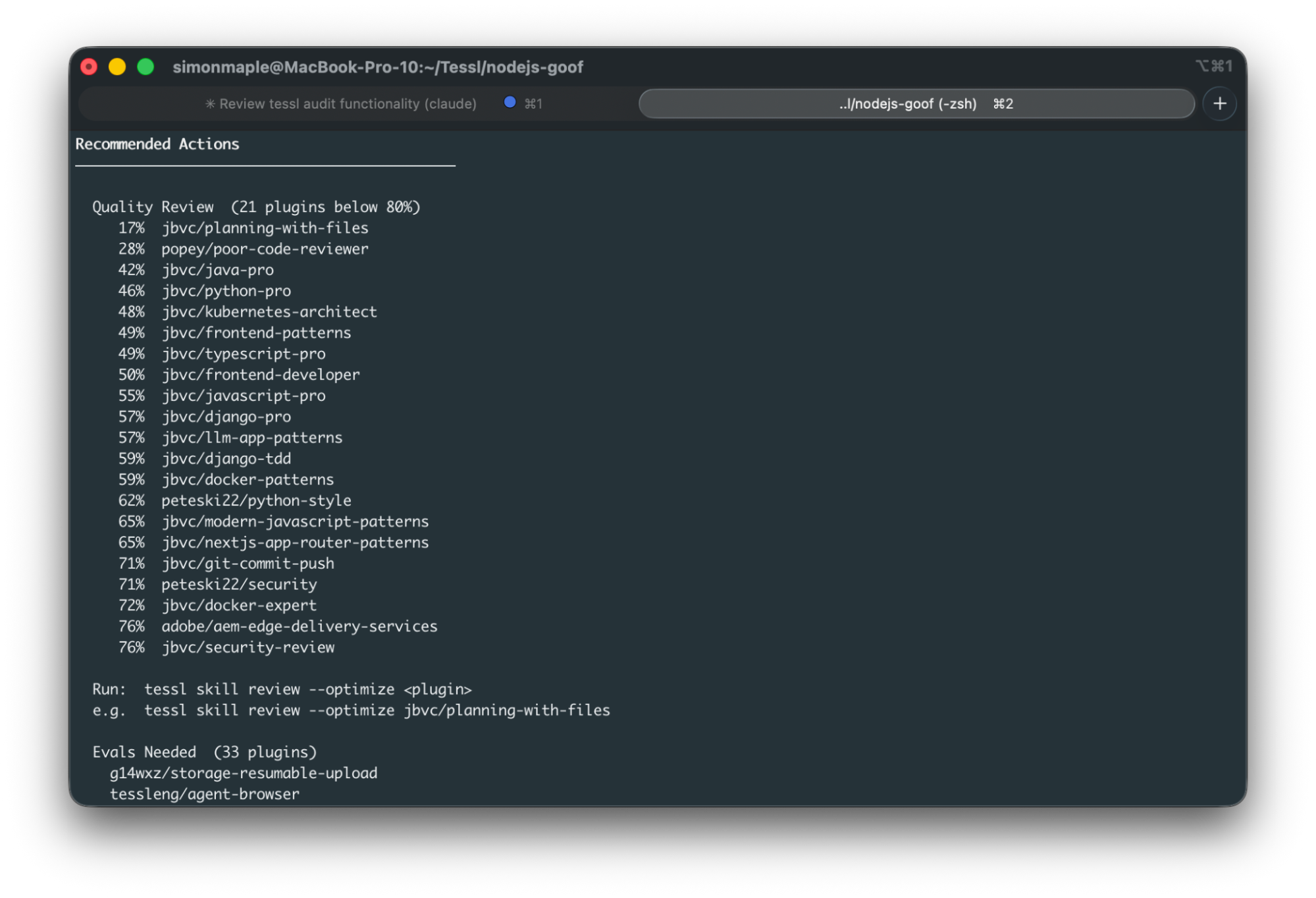Click the green fullscreen window button
1316x898 pixels.
tap(145, 66)
